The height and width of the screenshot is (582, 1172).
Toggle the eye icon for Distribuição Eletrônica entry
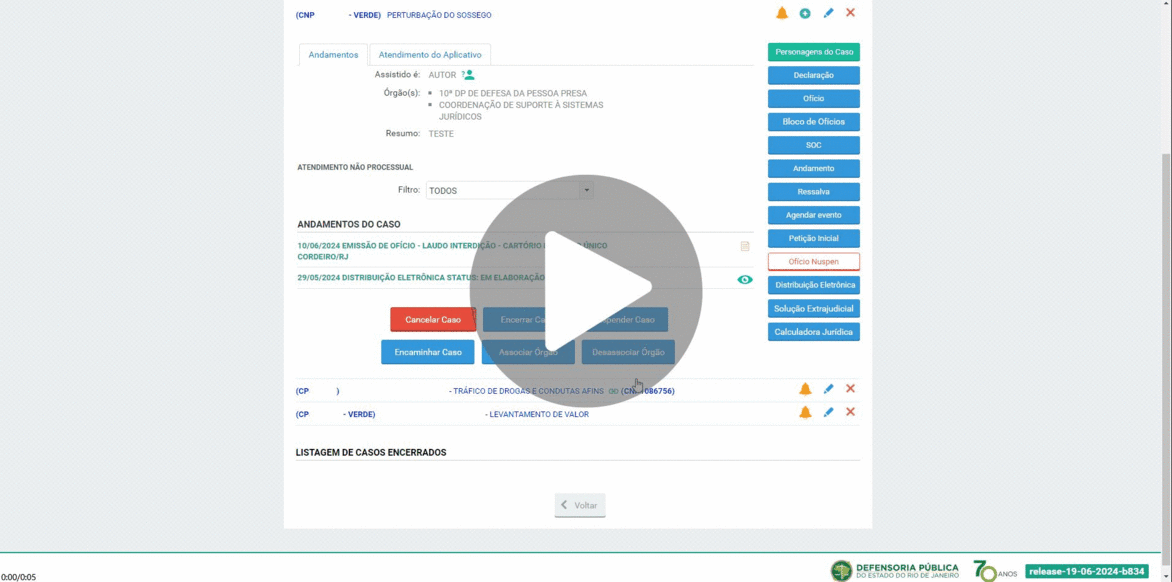pyautogui.click(x=745, y=280)
